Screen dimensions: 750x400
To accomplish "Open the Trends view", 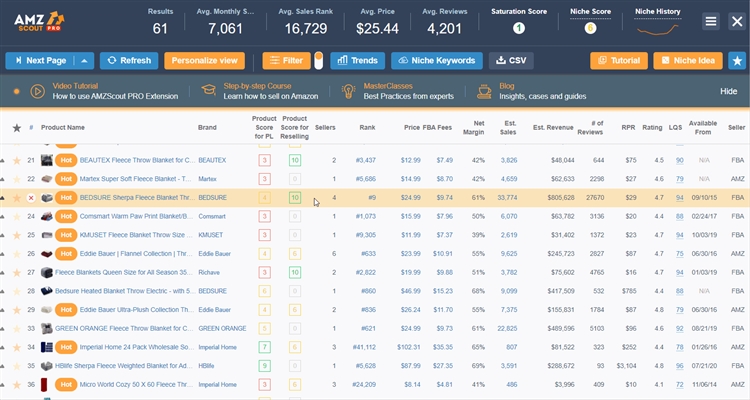I will coord(357,60).
